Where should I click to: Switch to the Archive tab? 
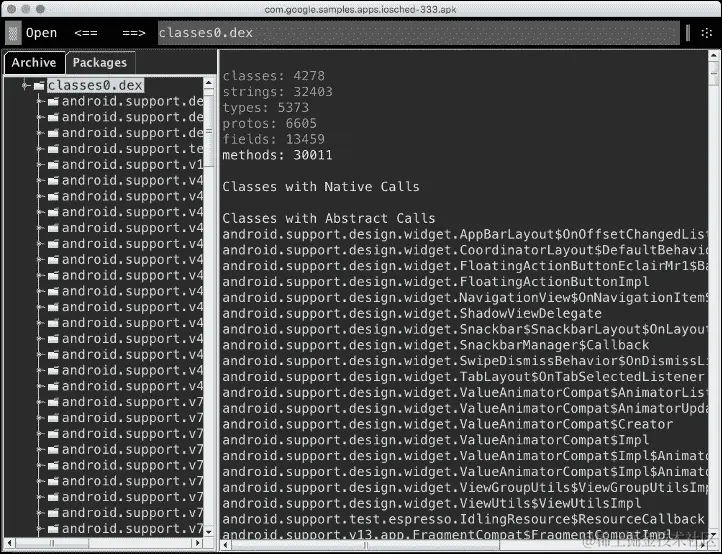click(34, 63)
